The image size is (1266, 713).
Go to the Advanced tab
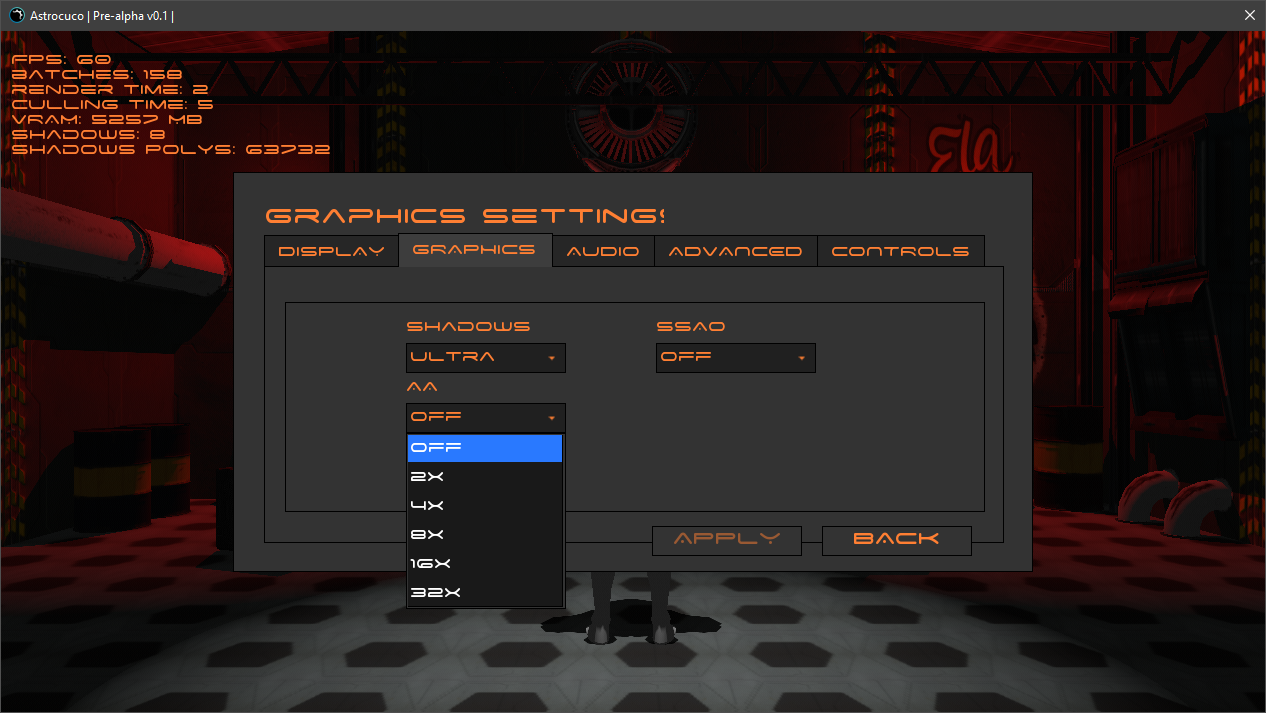(735, 251)
